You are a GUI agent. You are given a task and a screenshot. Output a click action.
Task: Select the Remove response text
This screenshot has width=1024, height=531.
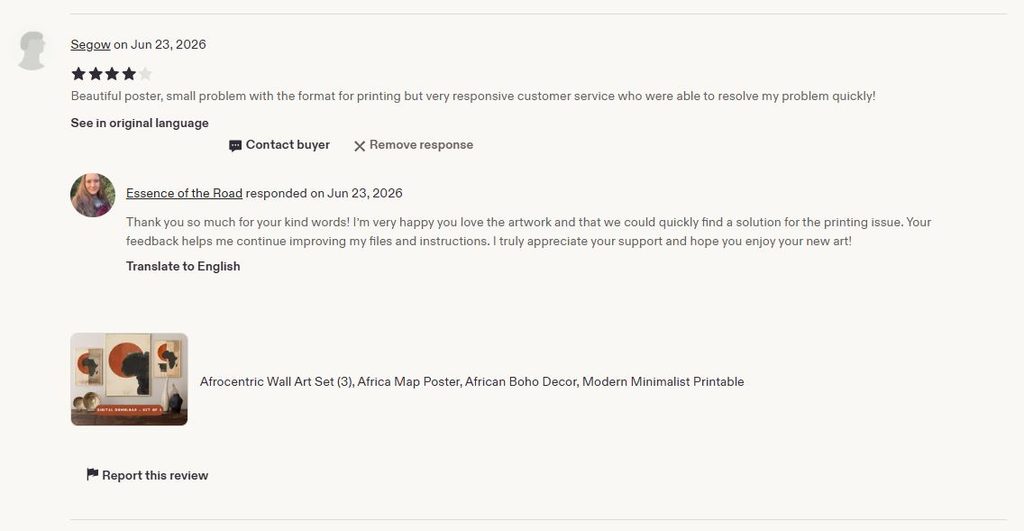click(421, 145)
